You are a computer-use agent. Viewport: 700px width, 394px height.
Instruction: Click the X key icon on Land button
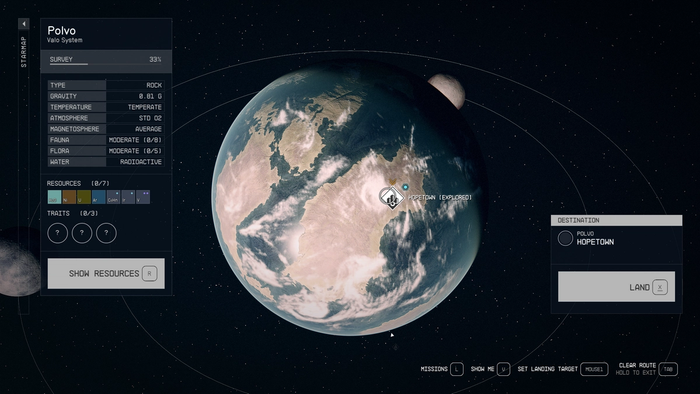coord(660,287)
